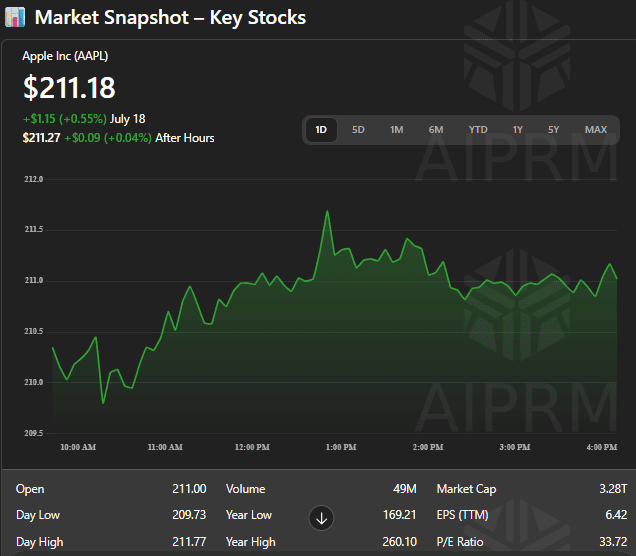The image size is (636, 556).
Task: Click the 212.0 y-axis label
Action: 33,179
